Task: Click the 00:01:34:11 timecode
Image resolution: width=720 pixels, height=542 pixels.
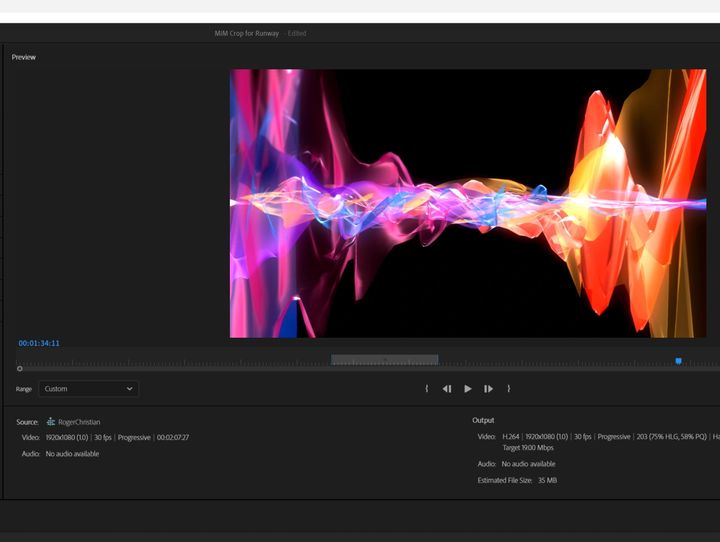Action: [x=39, y=343]
